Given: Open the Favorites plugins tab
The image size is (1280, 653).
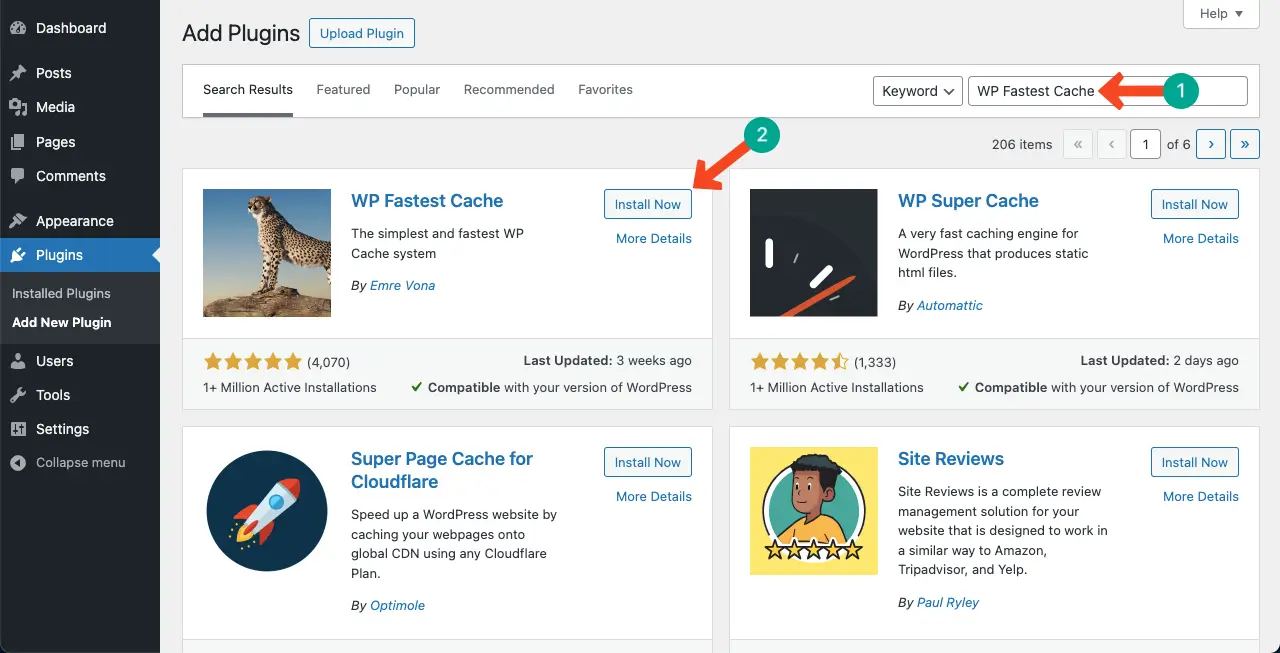Looking at the screenshot, I should coord(605,90).
